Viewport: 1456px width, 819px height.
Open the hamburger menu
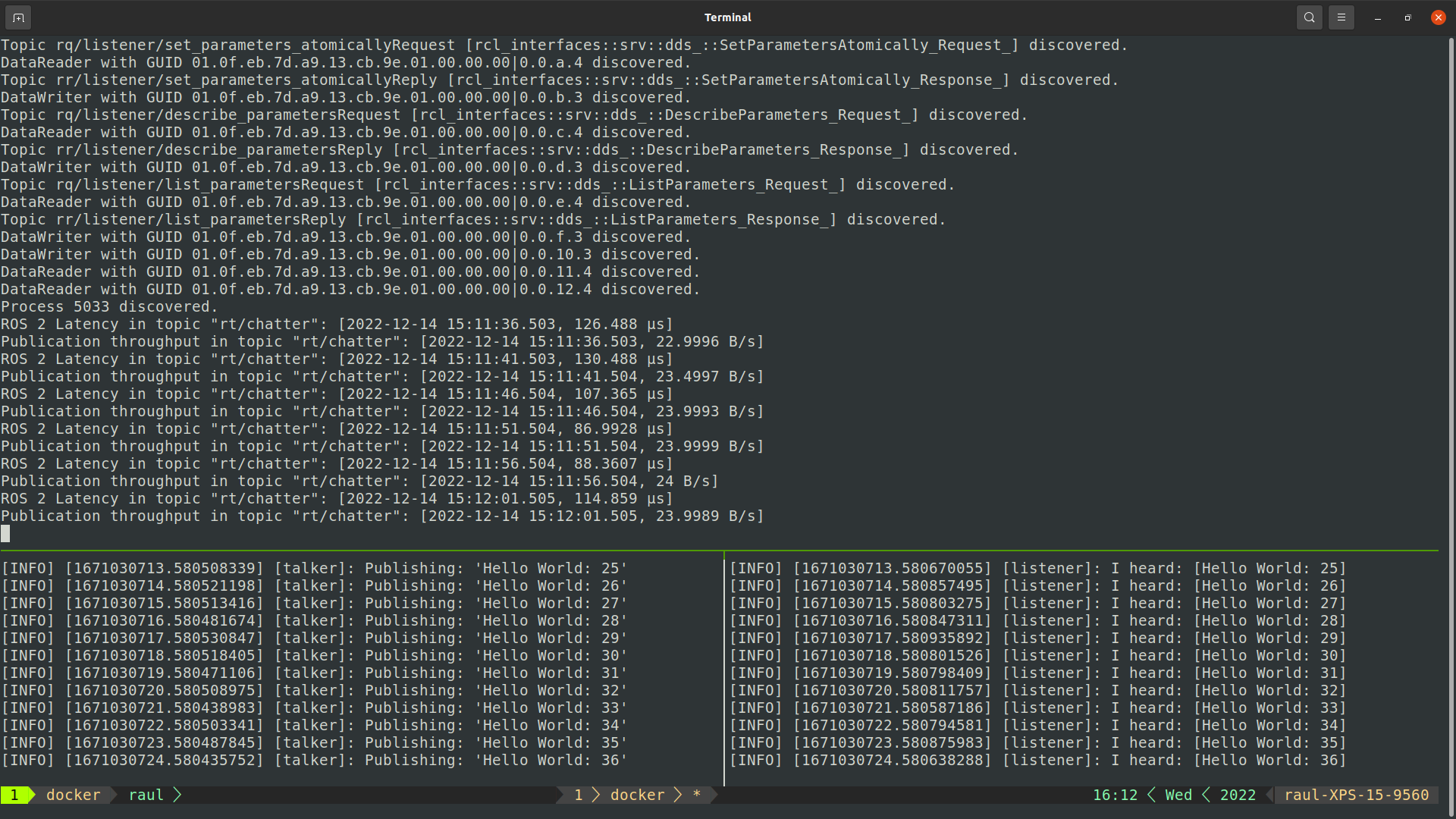[x=1341, y=17]
